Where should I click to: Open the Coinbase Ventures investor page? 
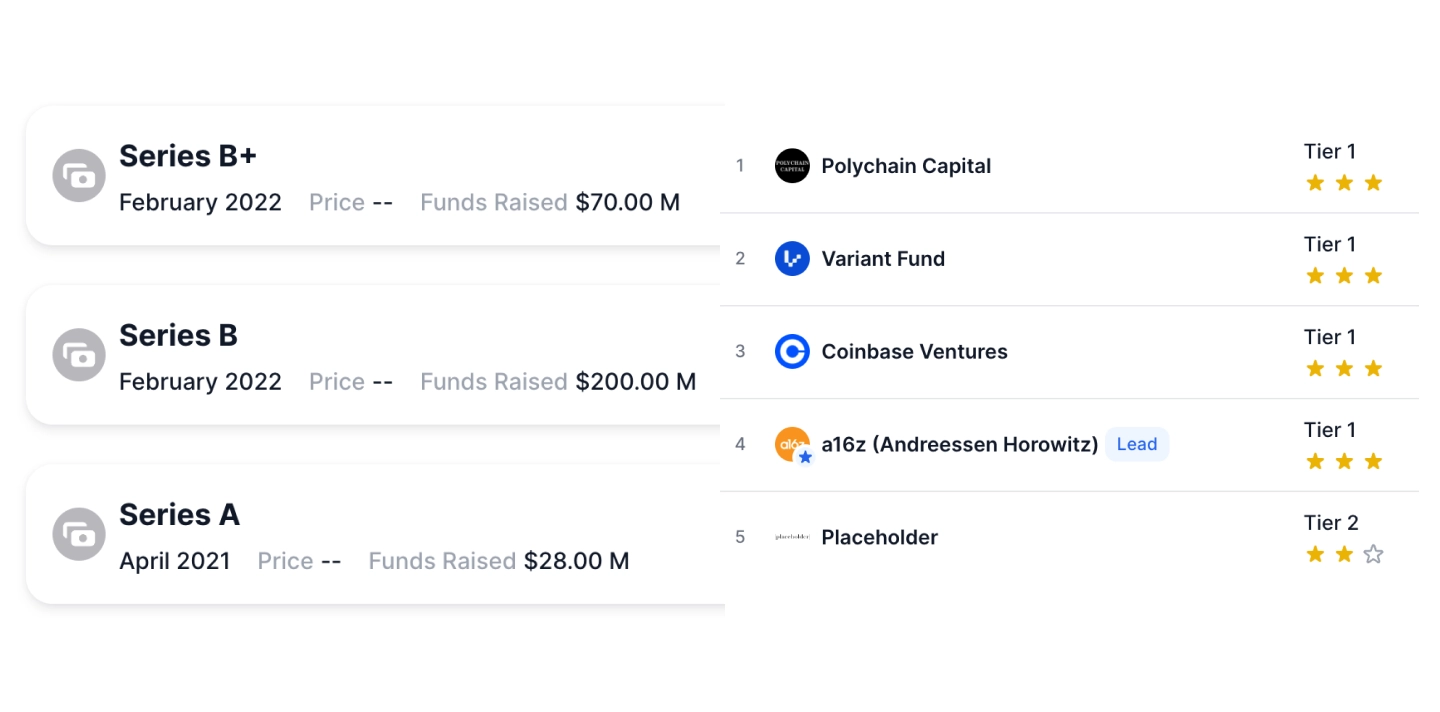(x=914, y=352)
